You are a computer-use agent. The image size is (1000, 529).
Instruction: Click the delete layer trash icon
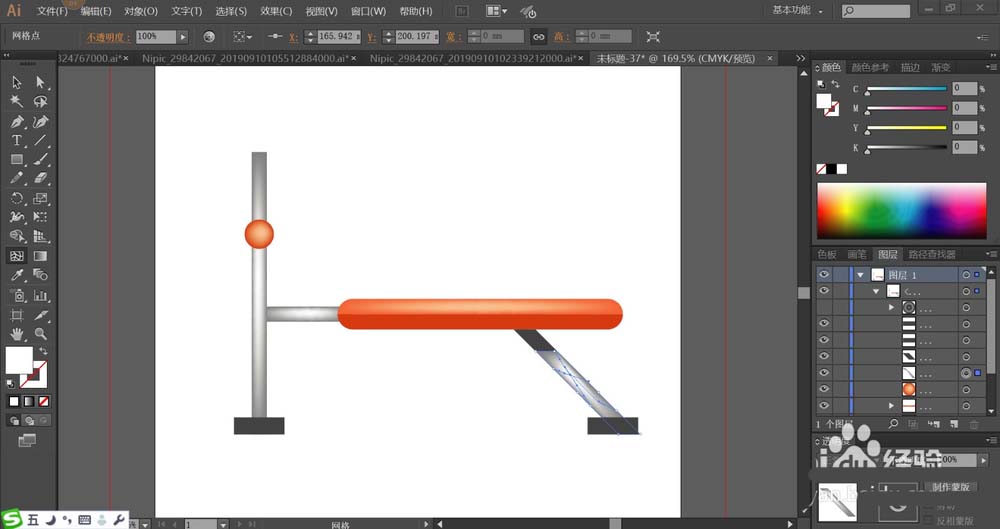pyautogui.click(x=974, y=424)
